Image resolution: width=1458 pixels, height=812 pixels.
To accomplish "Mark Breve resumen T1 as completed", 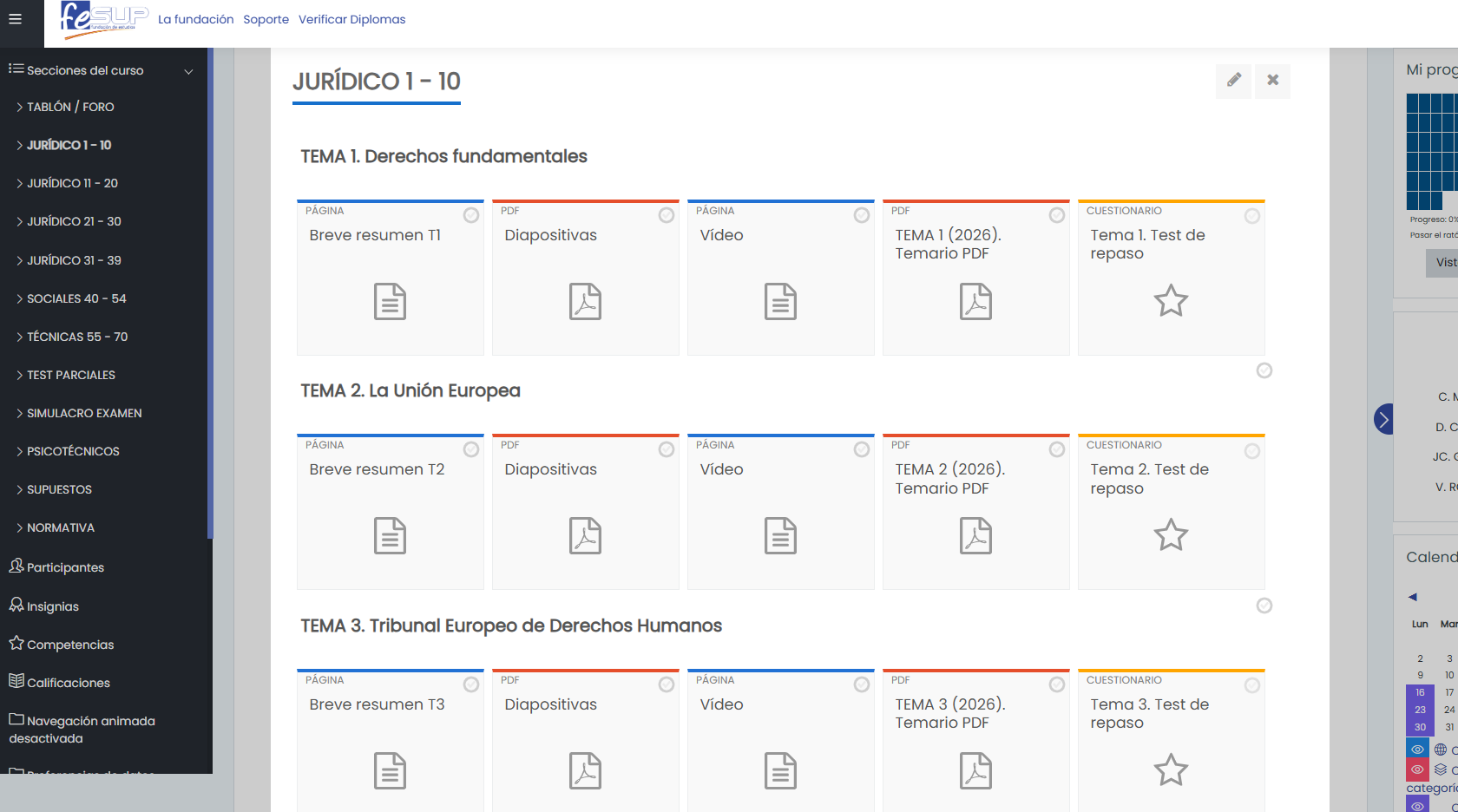I will (470, 215).
